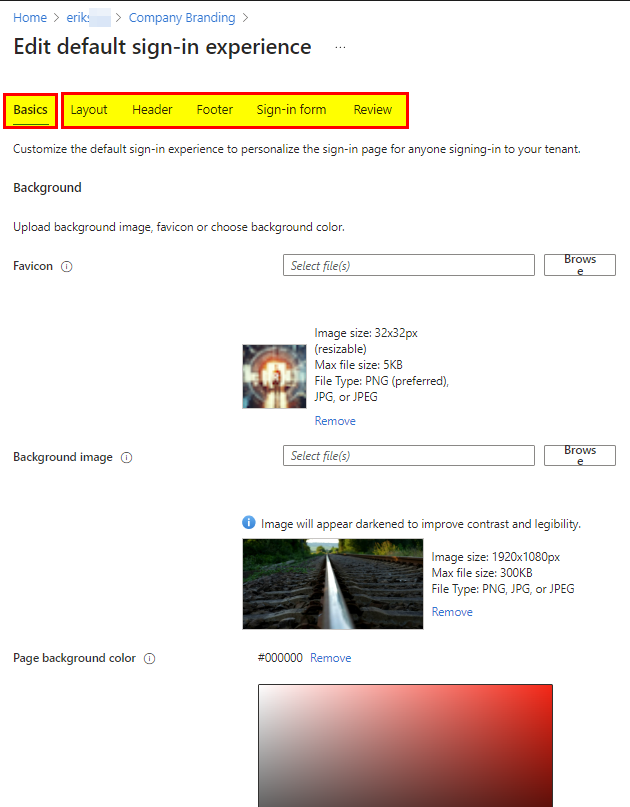
Task: Click the info icon beside Background image
Action: click(x=126, y=458)
